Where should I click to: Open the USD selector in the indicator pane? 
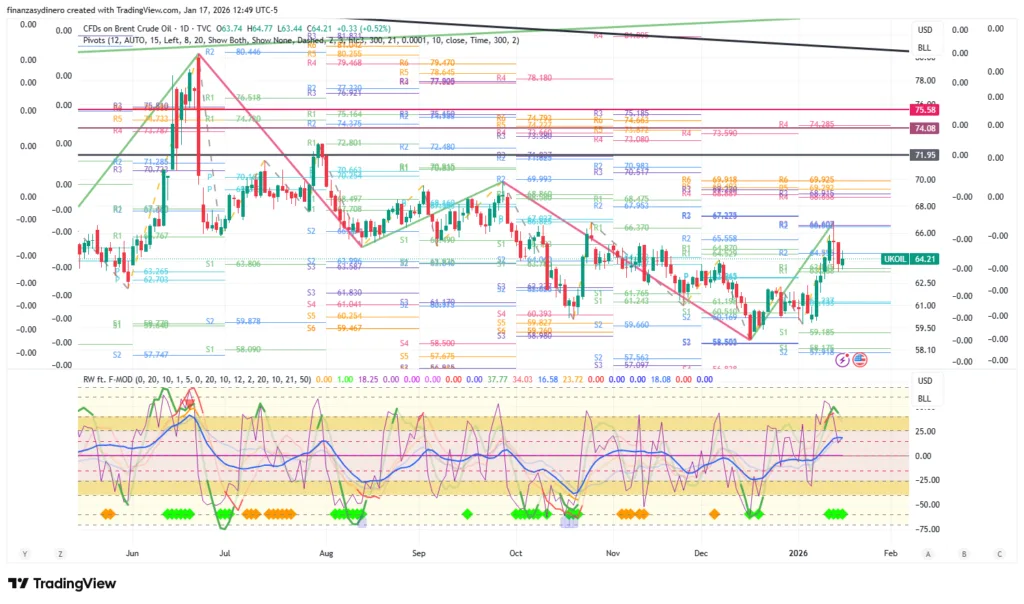(924, 380)
